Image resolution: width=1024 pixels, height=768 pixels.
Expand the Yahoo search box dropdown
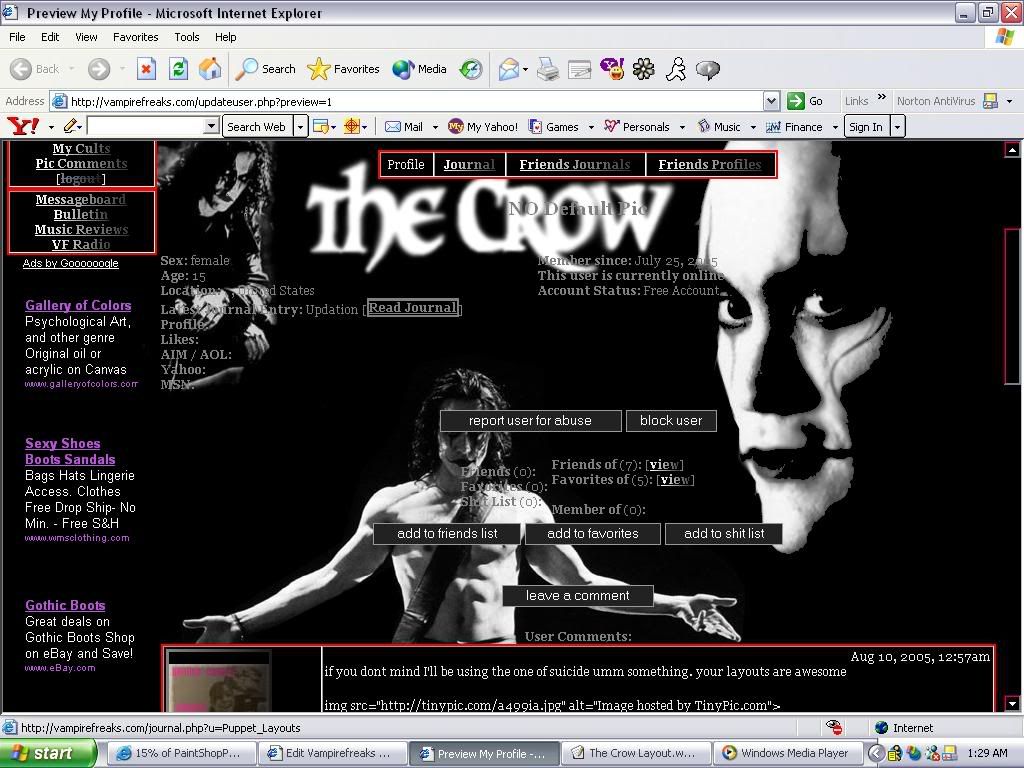(211, 126)
